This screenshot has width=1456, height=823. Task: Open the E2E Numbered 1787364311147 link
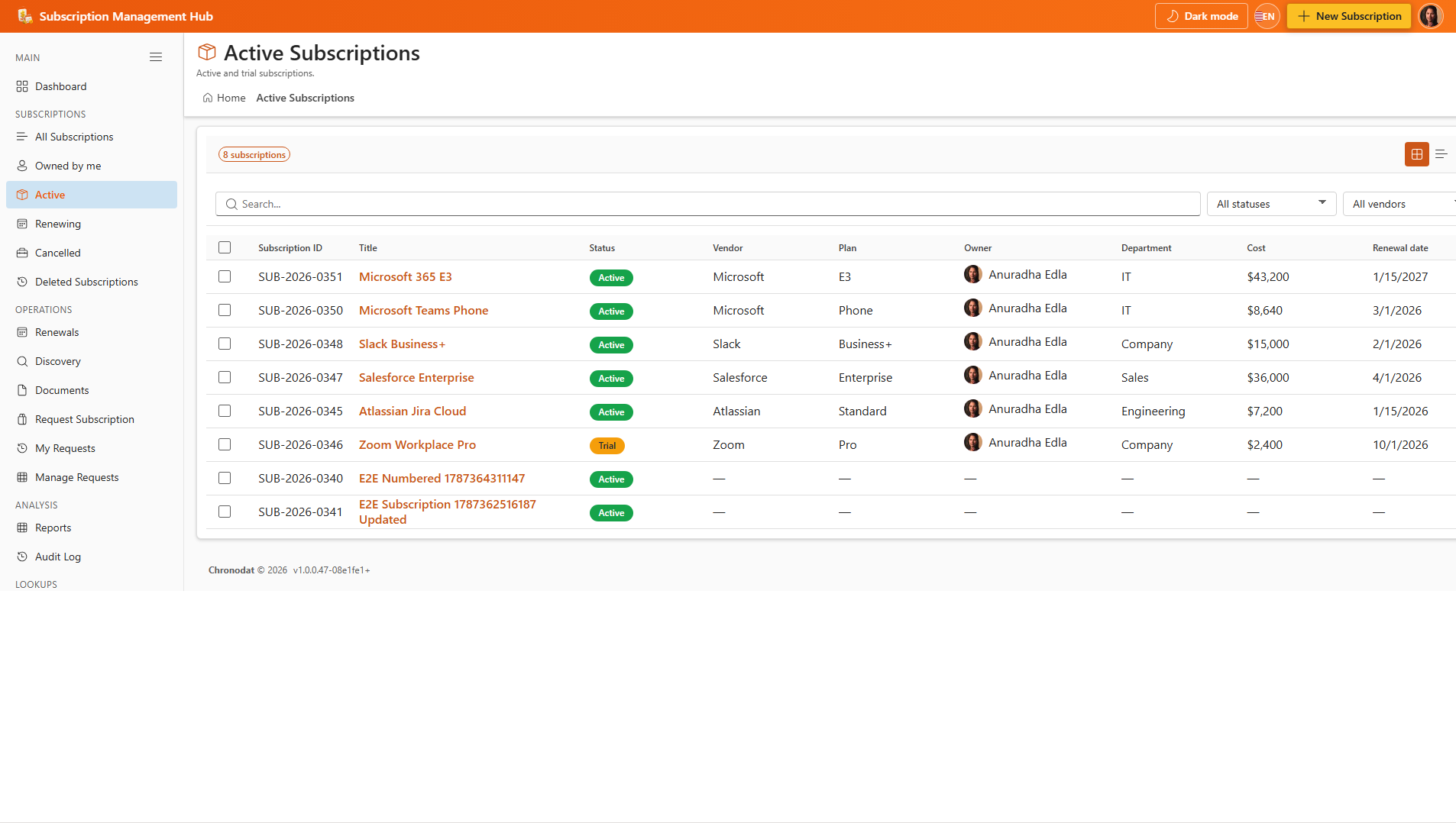pyautogui.click(x=442, y=478)
